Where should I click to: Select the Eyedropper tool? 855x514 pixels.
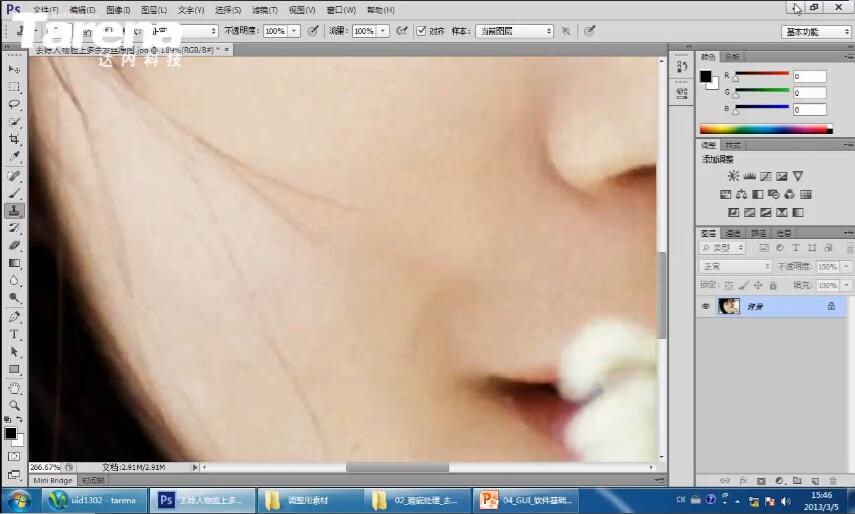coord(14,158)
